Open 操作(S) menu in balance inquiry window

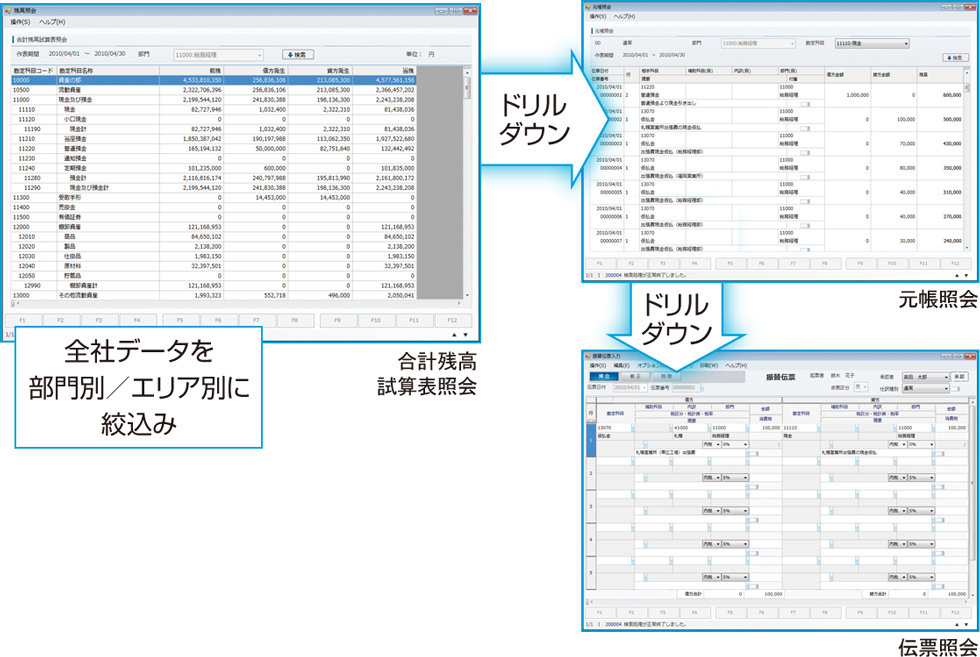[x=20, y=22]
